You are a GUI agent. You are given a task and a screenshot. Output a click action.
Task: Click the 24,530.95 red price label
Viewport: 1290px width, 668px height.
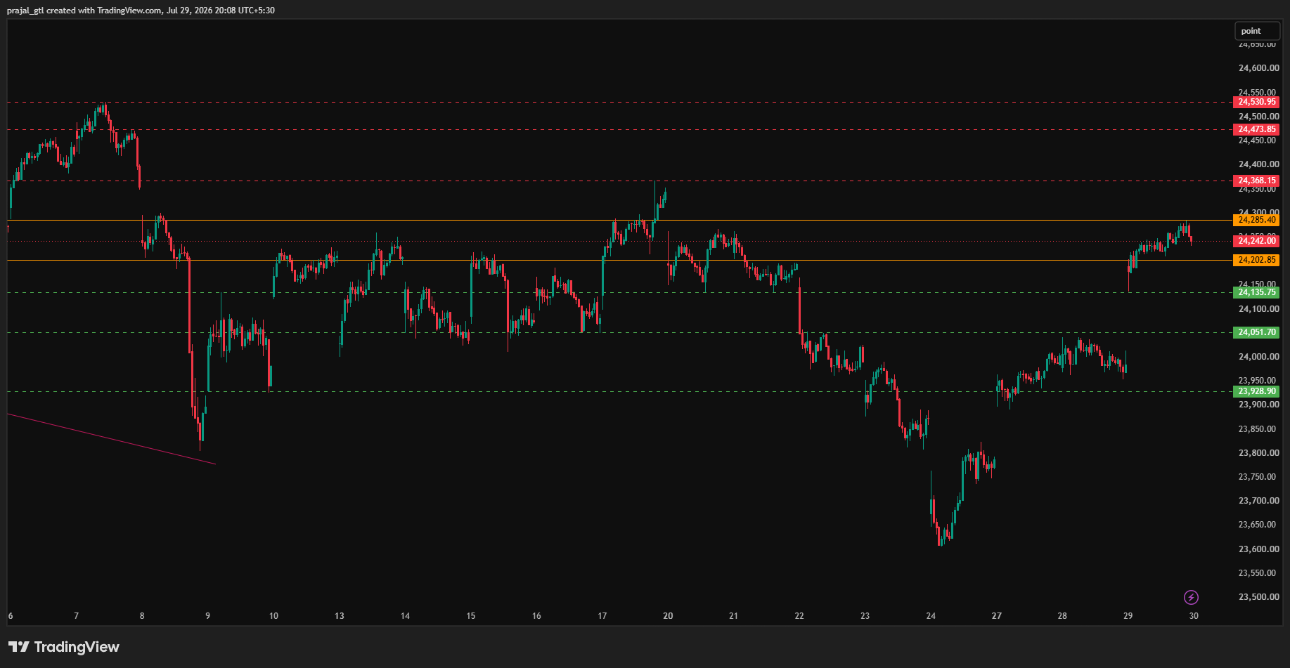coord(1257,102)
